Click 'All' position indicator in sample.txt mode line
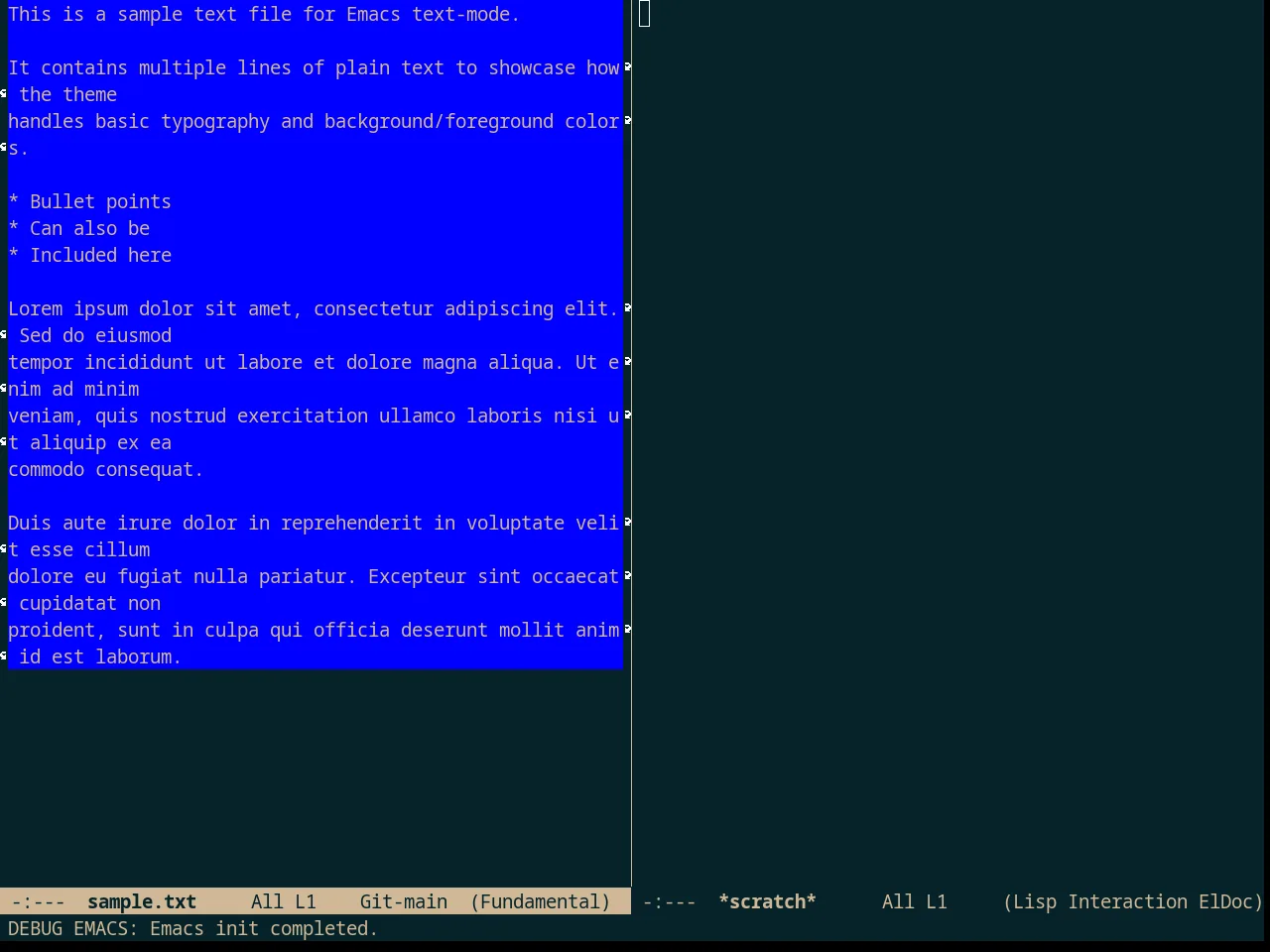The image size is (1270, 952). (x=267, y=901)
